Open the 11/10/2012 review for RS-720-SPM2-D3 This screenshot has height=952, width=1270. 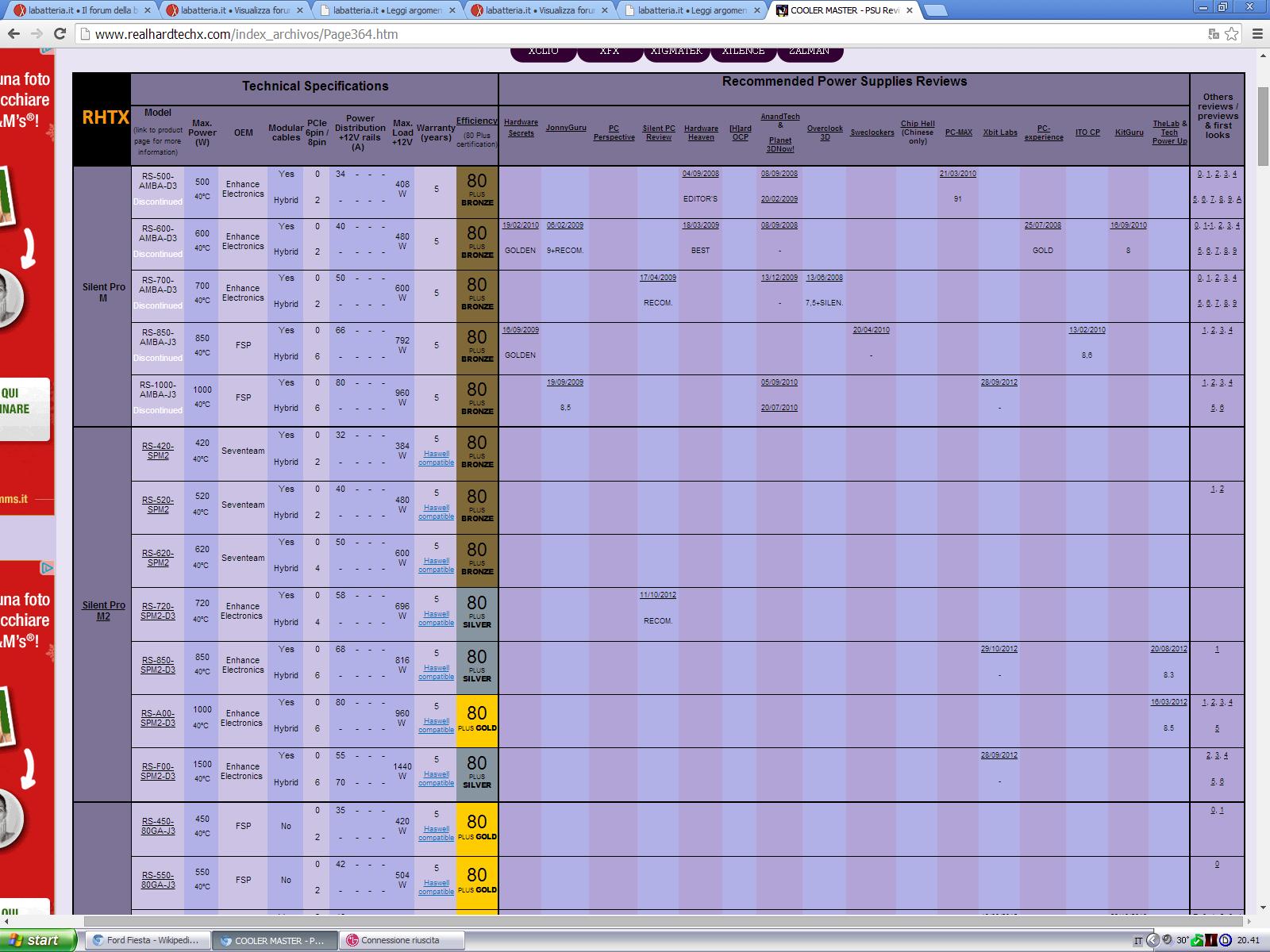tap(658, 595)
